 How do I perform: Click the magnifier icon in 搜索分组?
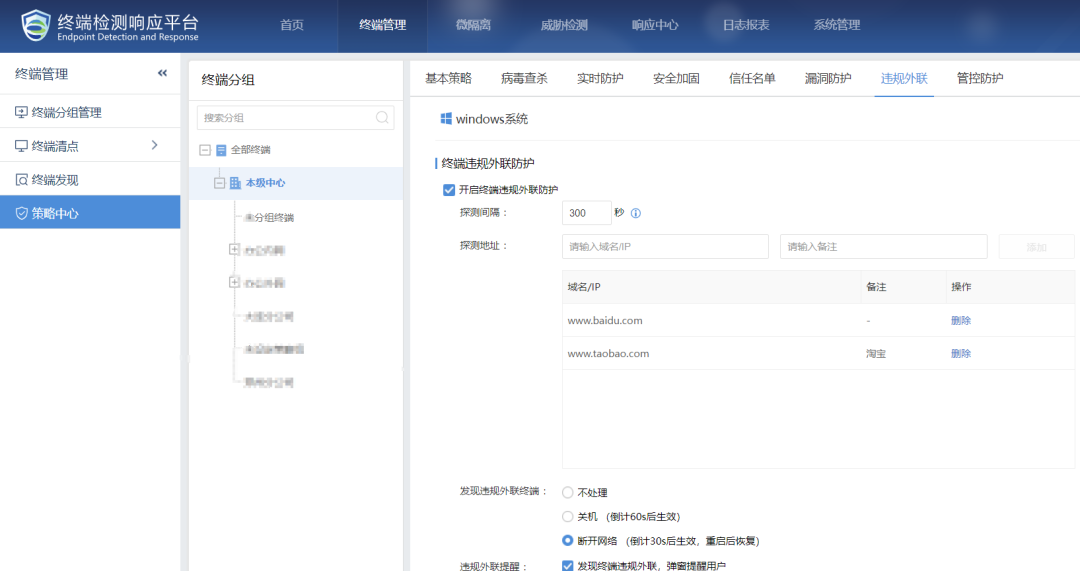pyautogui.click(x=382, y=118)
